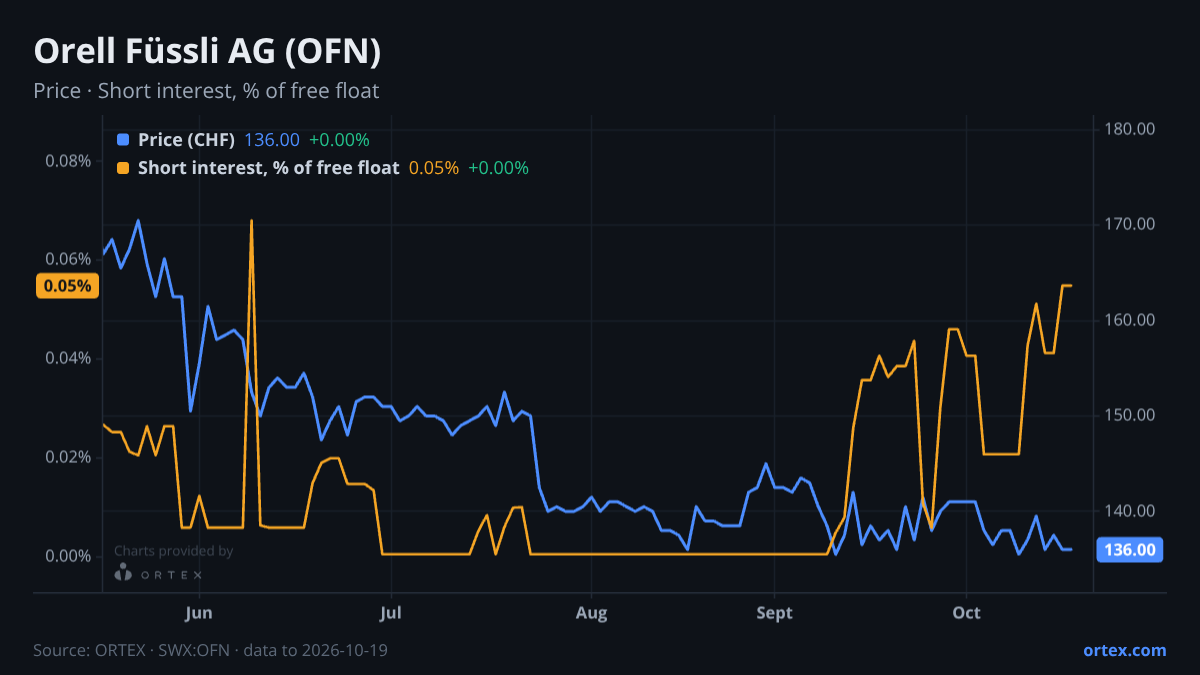Image resolution: width=1200 pixels, height=675 pixels.
Task: Click the 0.02% left axis label
Action: (69, 457)
